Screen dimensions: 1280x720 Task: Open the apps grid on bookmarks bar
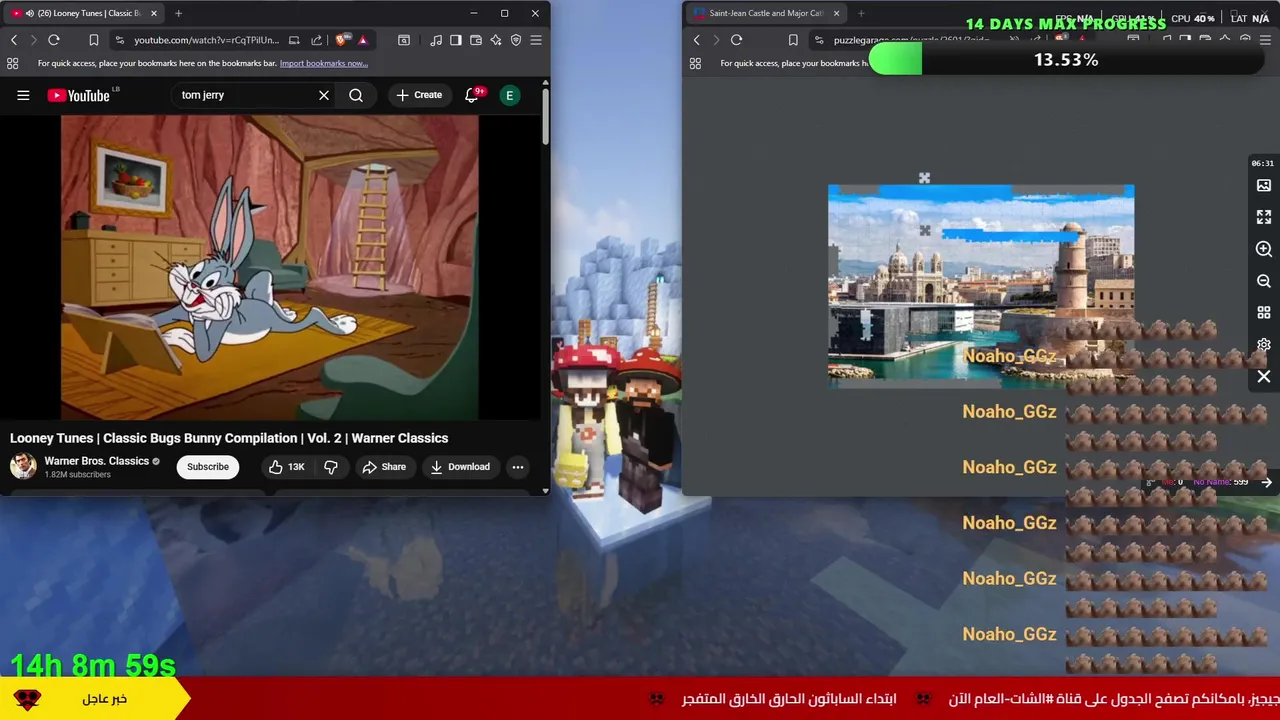12,63
